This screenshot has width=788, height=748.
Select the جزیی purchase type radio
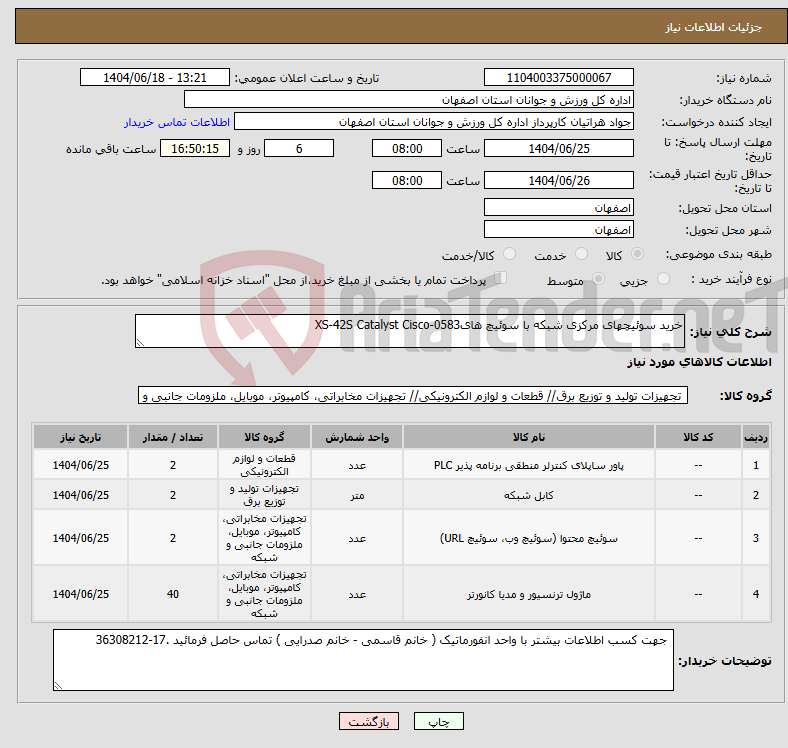pyautogui.click(x=663, y=278)
